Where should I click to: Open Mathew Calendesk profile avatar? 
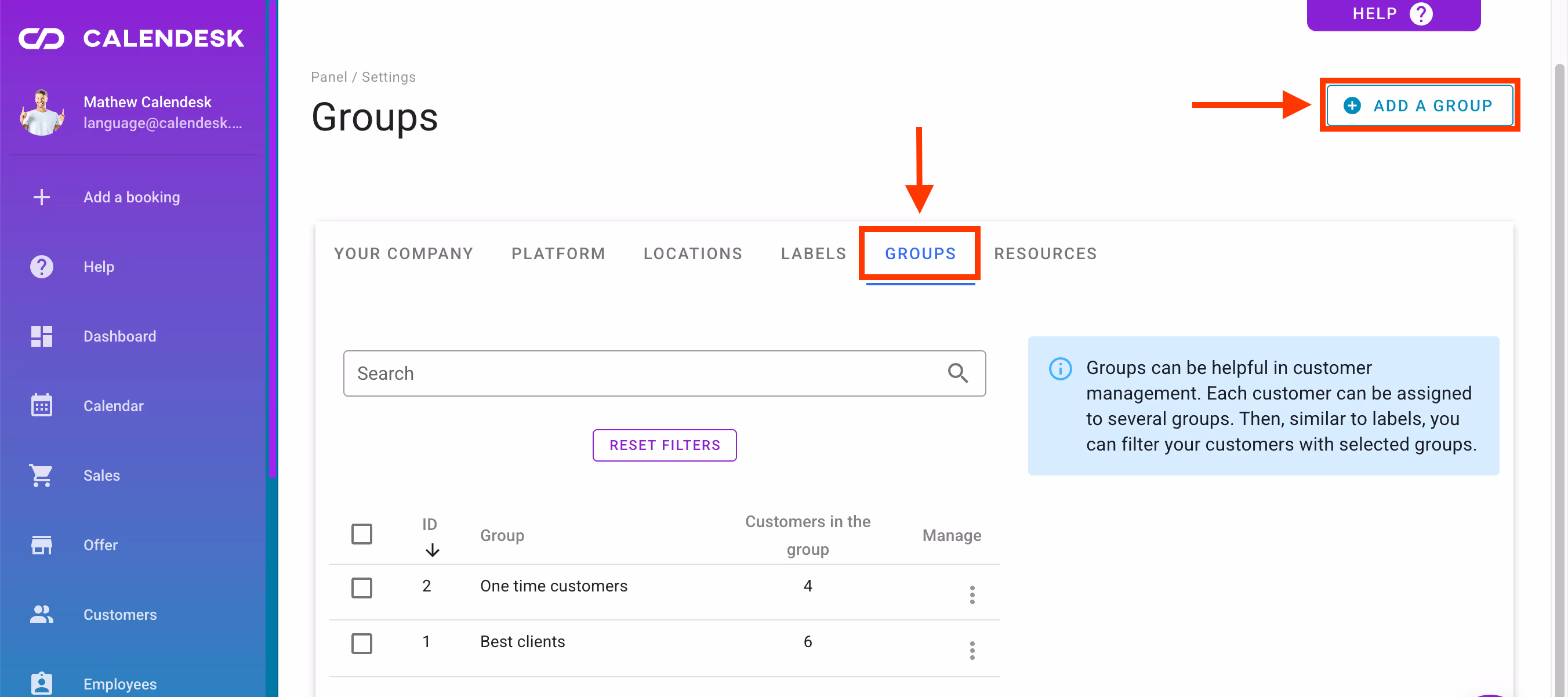click(41, 112)
